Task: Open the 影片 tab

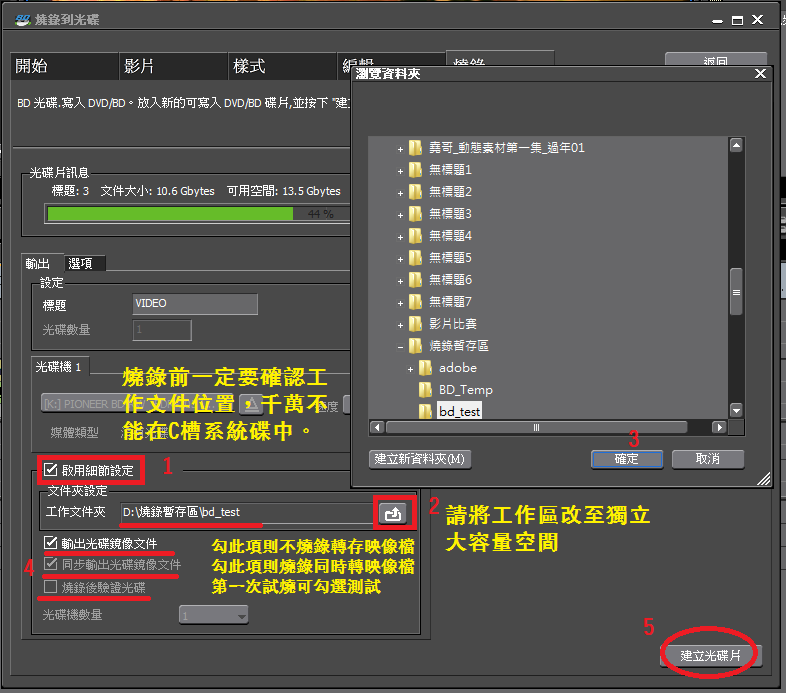Action: pyautogui.click(x=140, y=66)
